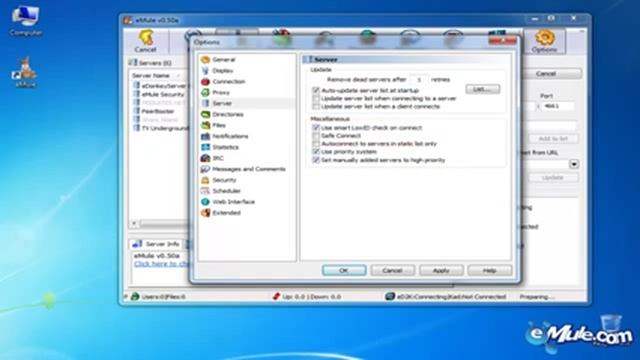Click the List... button
This screenshot has width=640, height=360.
[482, 89]
